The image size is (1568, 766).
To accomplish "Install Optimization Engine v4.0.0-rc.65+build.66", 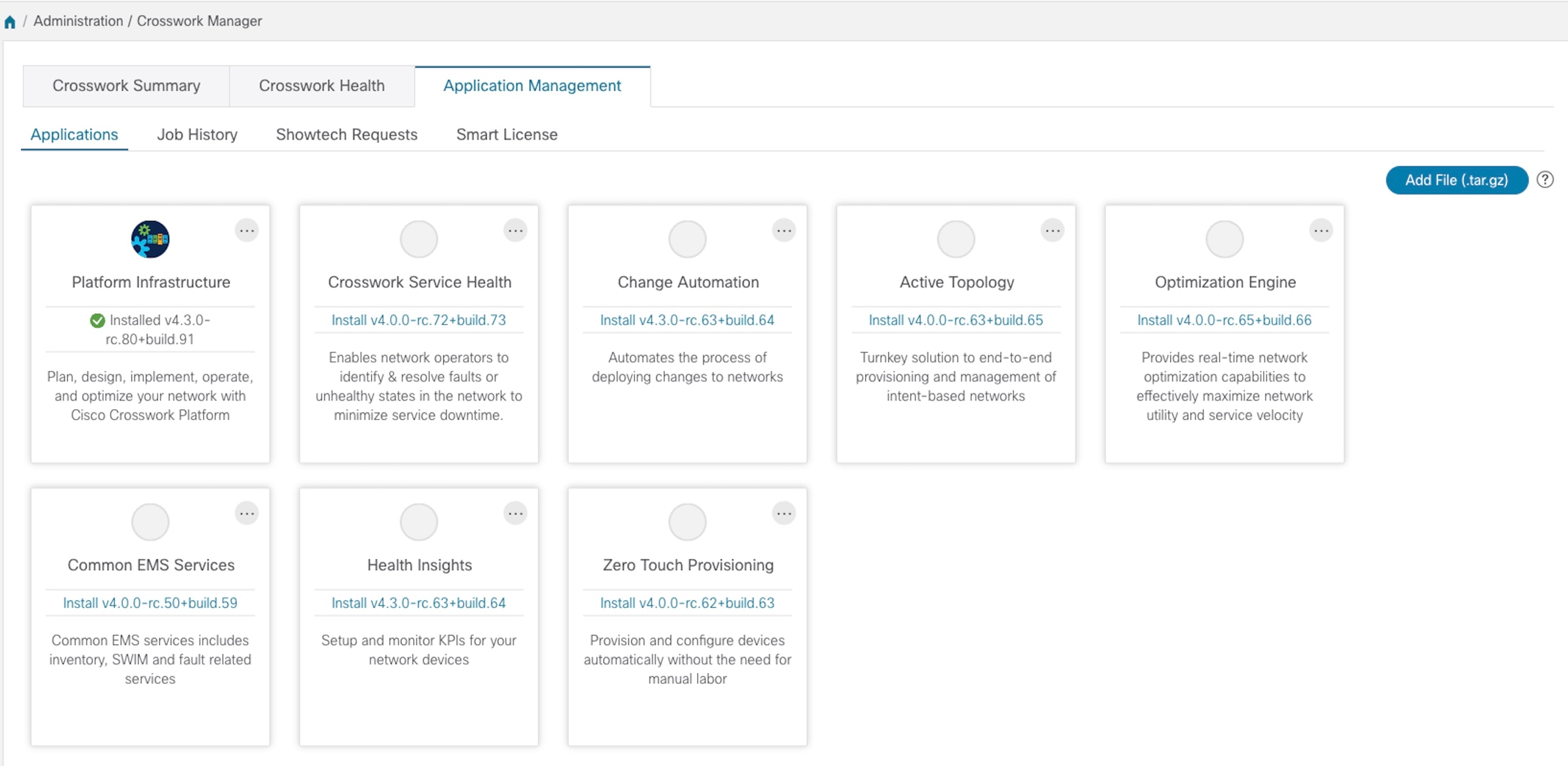I will (1224, 320).
